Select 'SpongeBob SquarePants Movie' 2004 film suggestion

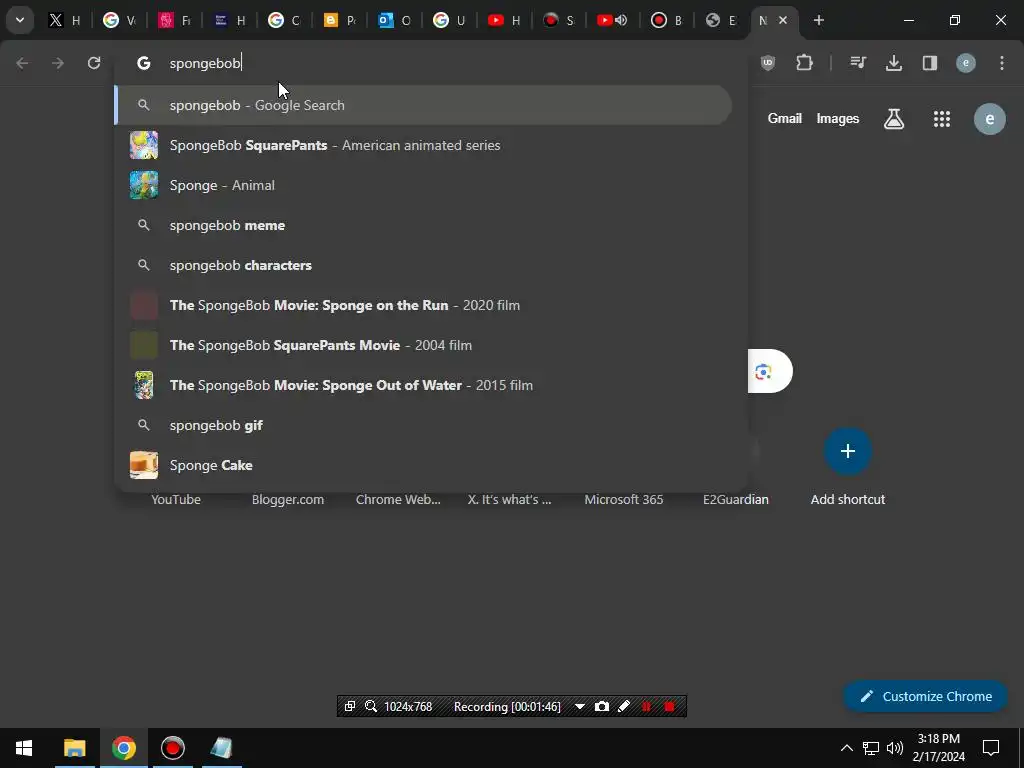(423, 345)
